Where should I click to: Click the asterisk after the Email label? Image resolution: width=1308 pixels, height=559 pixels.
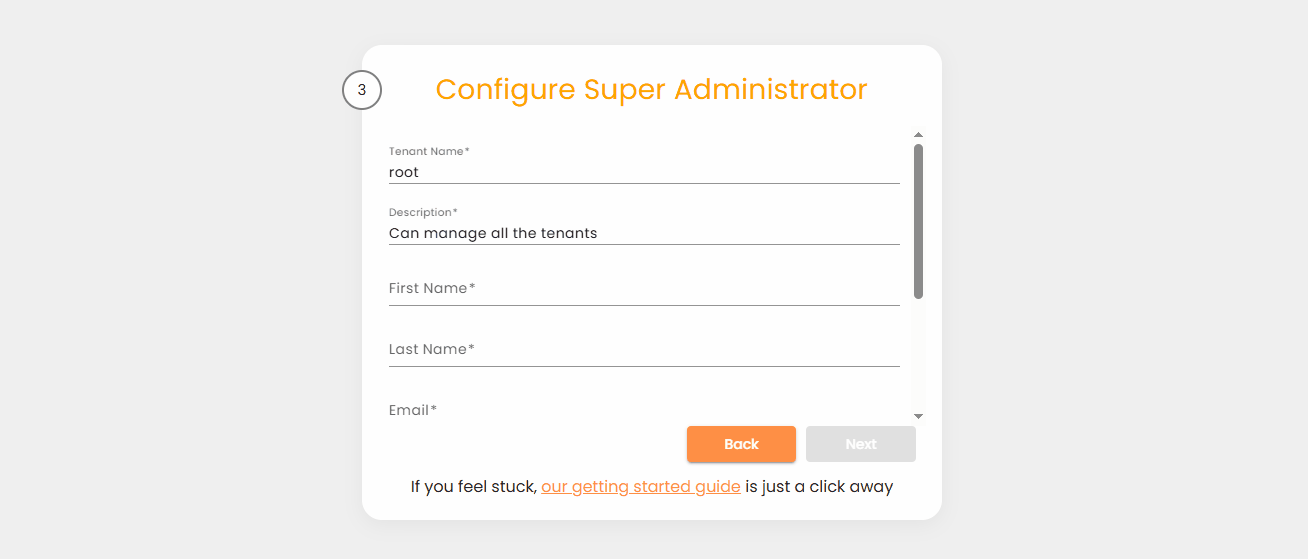pyautogui.click(x=434, y=409)
